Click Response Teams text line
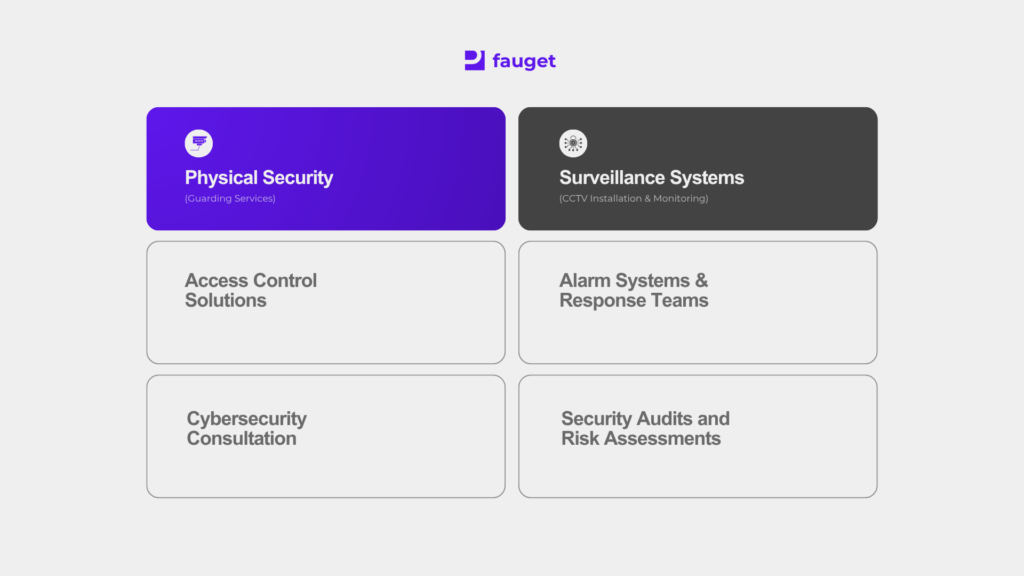Image resolution: width=1024 pixels, height=576 pixels. (x=633, y=300)
